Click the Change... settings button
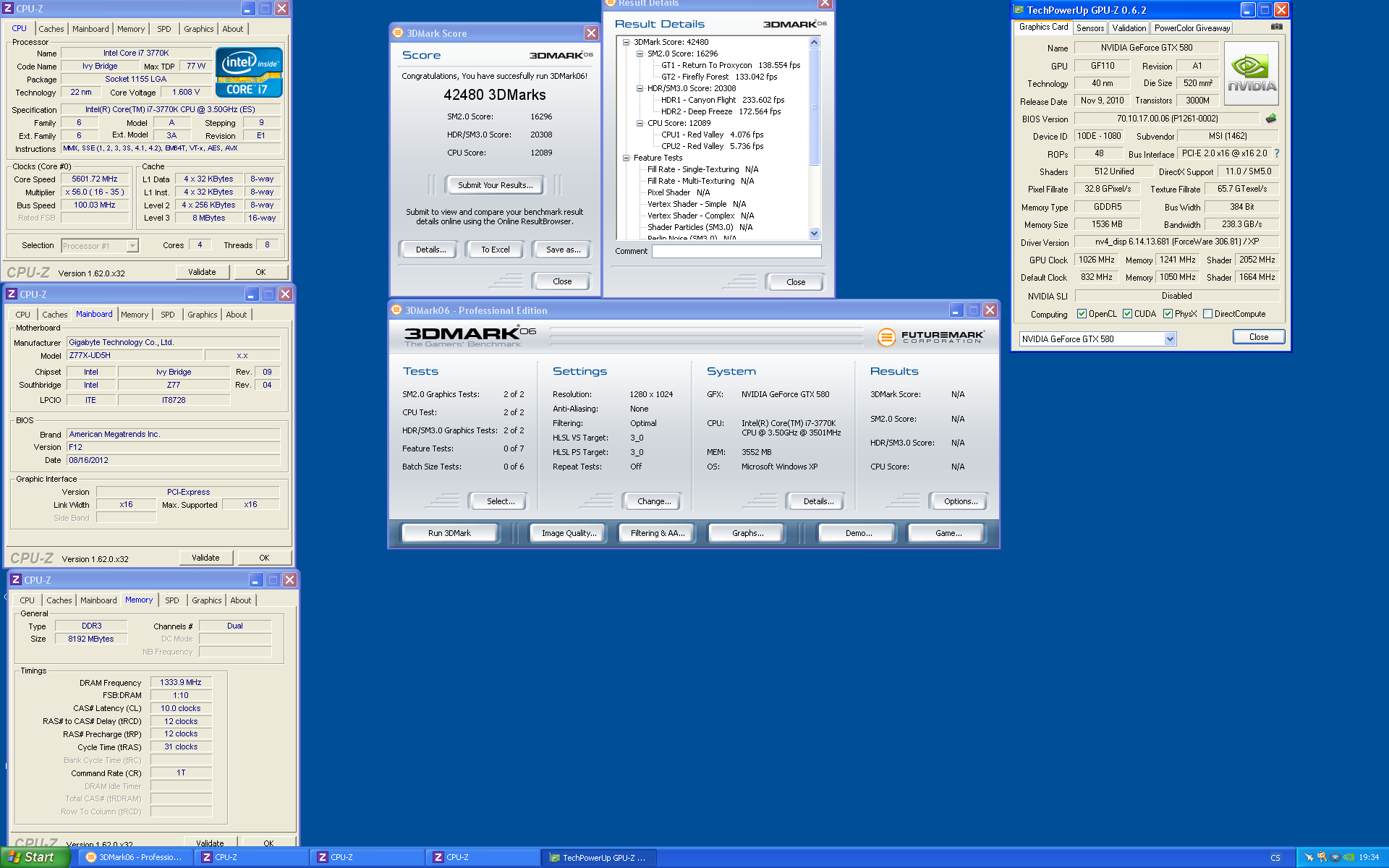The image size is (1389, 868). coord(654,501)
